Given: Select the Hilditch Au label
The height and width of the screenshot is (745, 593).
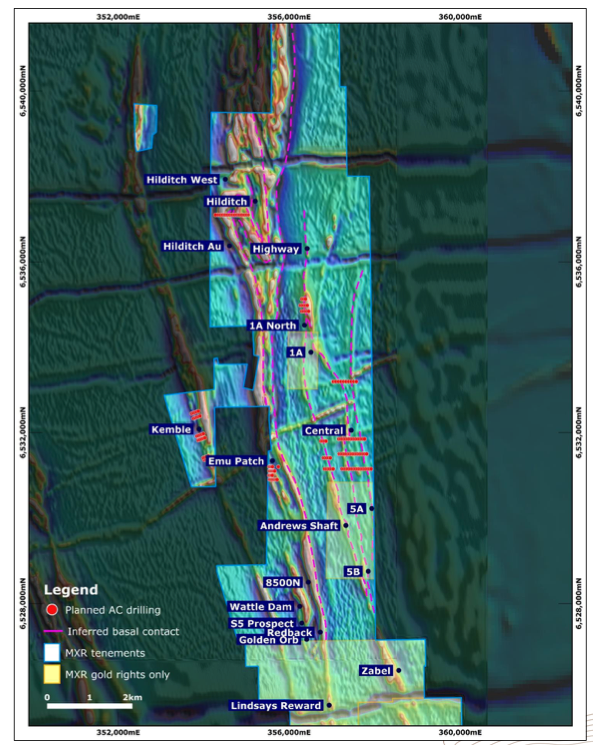Looking at the screenshot, I should click(x=192, y=246).
